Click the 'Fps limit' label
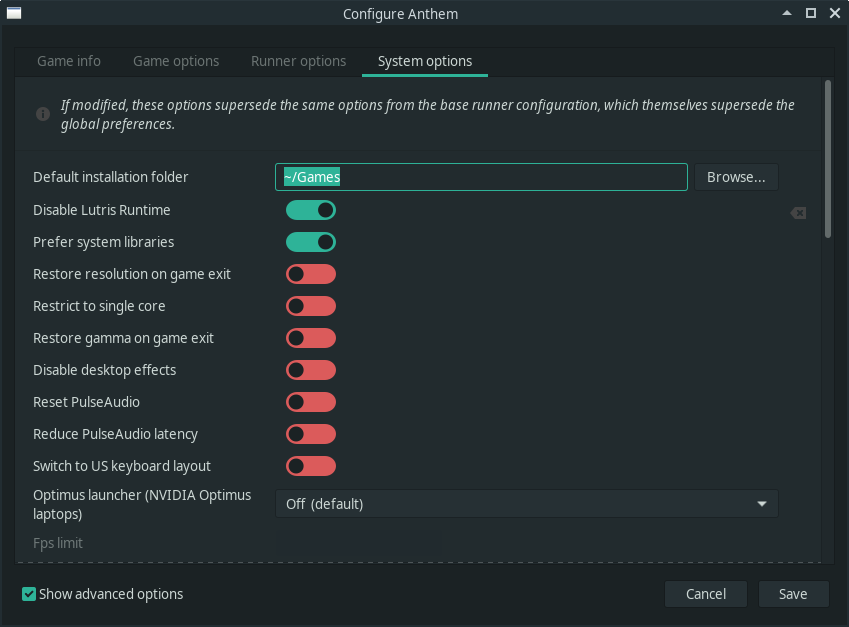 [x=58, y=543]
